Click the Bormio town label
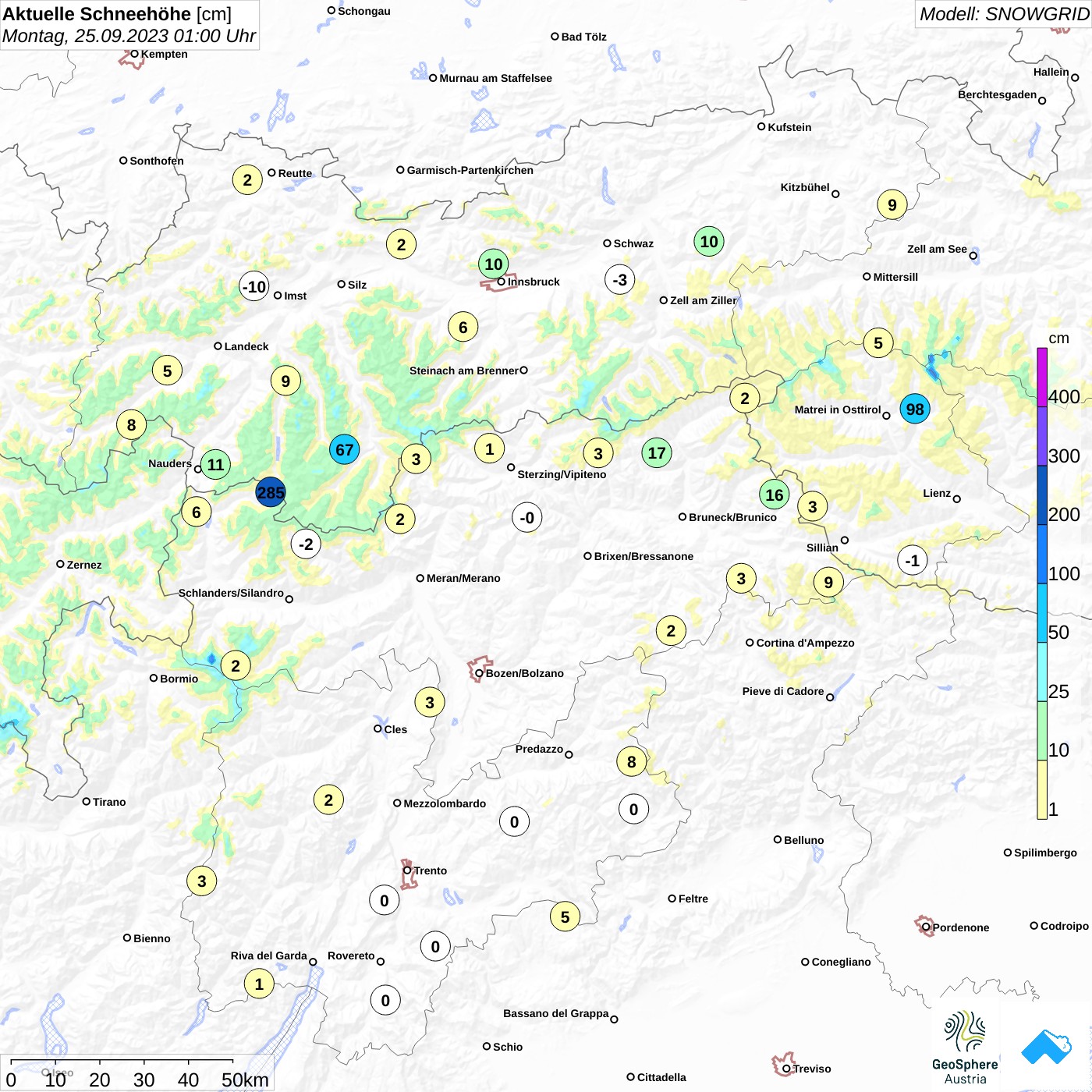Screen dimensions: 1092x1092 coord(179,679)
